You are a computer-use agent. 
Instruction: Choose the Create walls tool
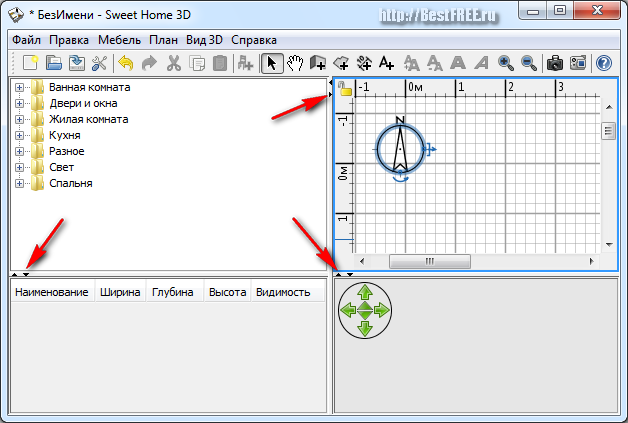(318, 63)
